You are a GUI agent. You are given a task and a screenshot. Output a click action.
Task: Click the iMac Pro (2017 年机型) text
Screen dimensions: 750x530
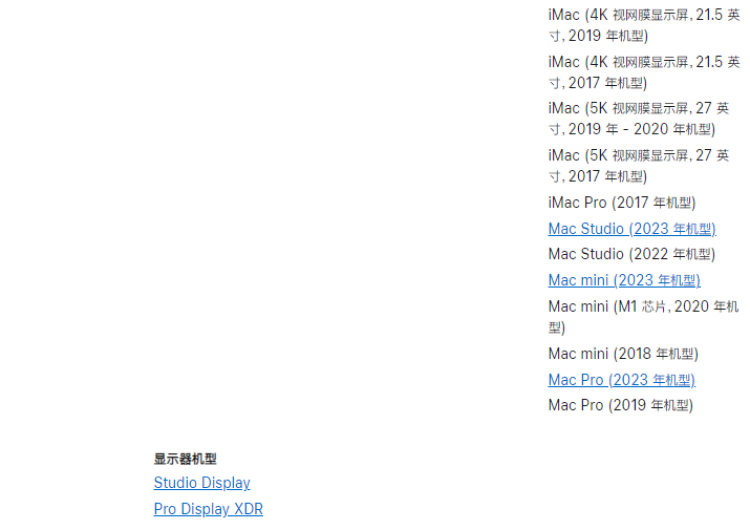(x=622, y=203)
